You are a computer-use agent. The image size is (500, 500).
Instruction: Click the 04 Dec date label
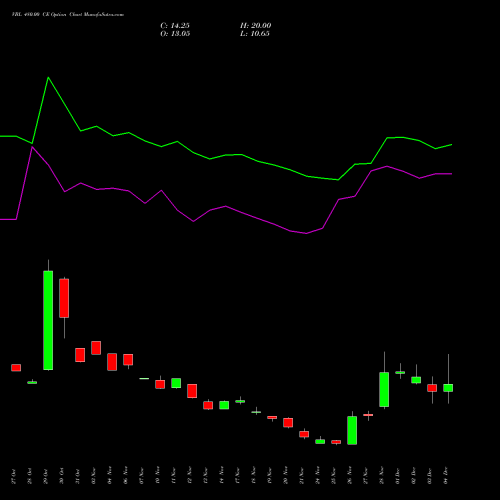445,476
